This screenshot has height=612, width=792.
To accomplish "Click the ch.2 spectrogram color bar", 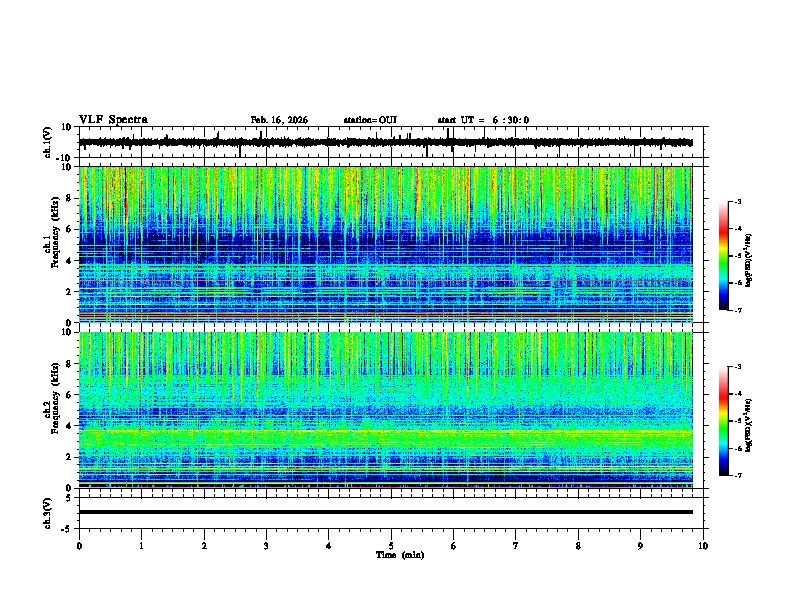I will point(724,421).
